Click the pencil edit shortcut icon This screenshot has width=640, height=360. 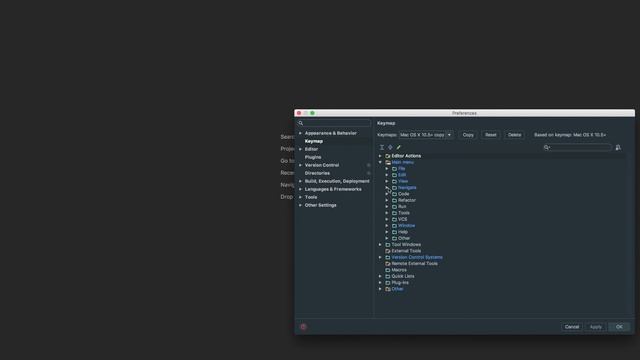pyautogui.click(x=399, y=147)
